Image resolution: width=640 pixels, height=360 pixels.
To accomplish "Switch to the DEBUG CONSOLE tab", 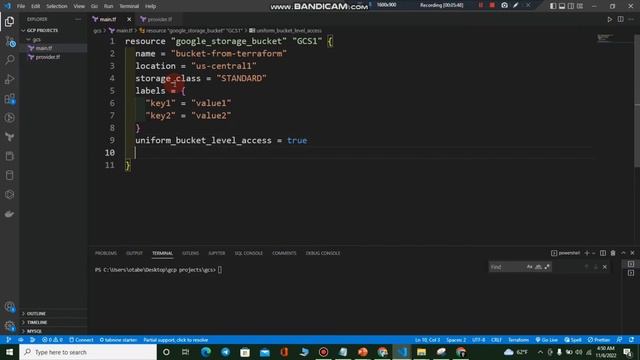I will (323, 253).
